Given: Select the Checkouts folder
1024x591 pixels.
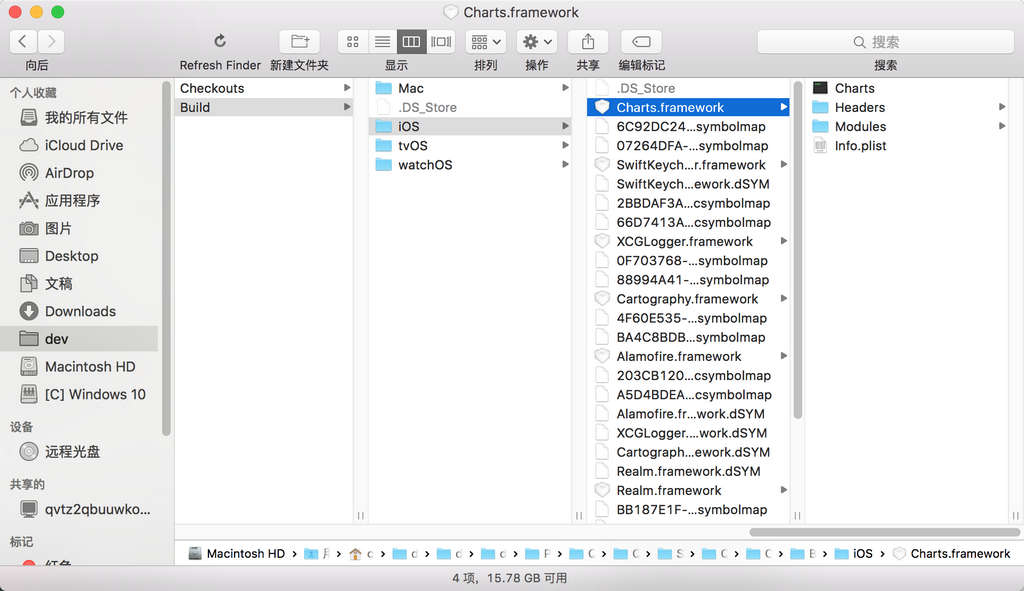Looking at the screenshot, I should (x=264, y=88).
